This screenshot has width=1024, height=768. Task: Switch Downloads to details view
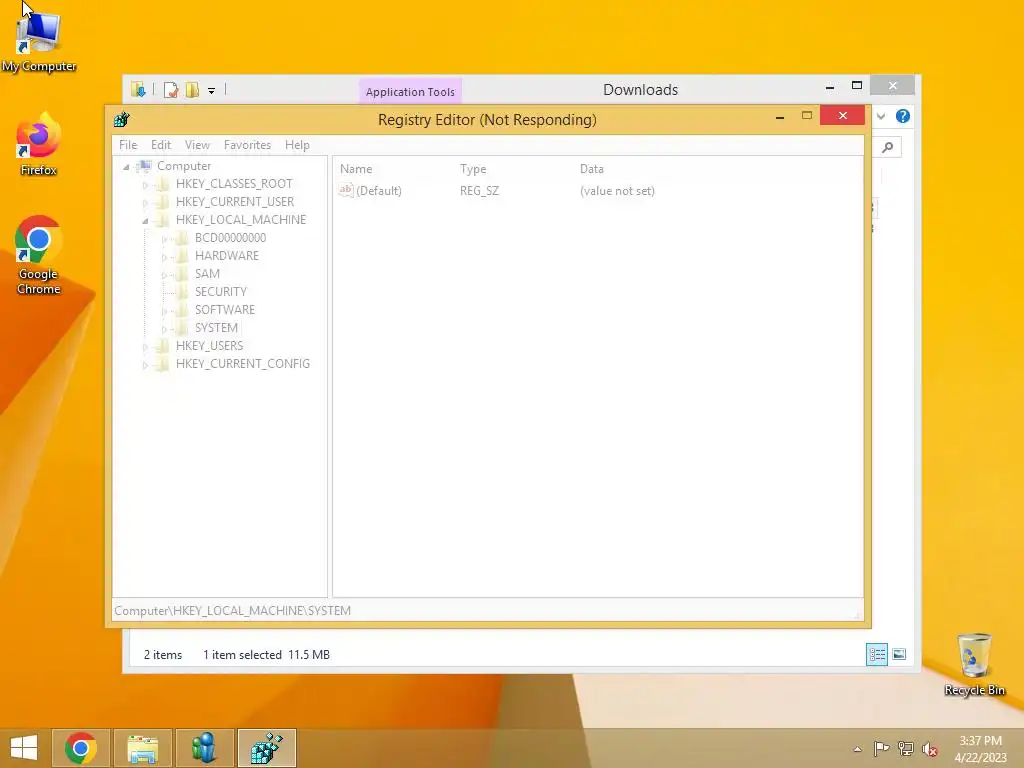tap(876, 654)
